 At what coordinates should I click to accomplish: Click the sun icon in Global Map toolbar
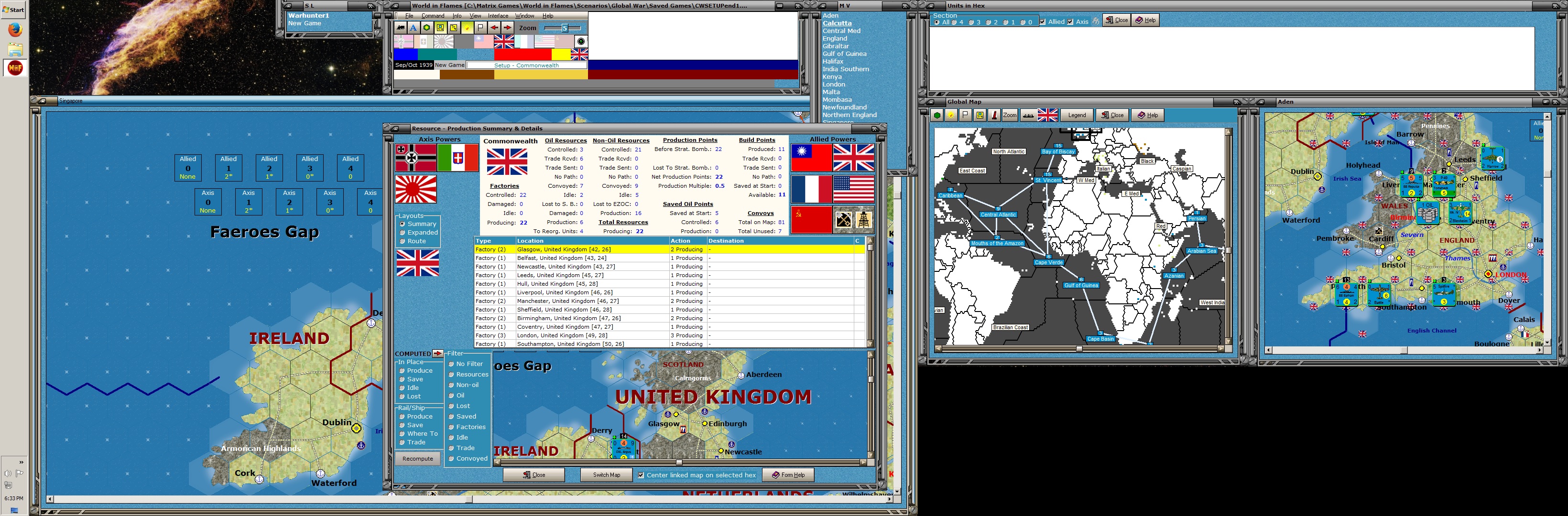pos(951,115)
